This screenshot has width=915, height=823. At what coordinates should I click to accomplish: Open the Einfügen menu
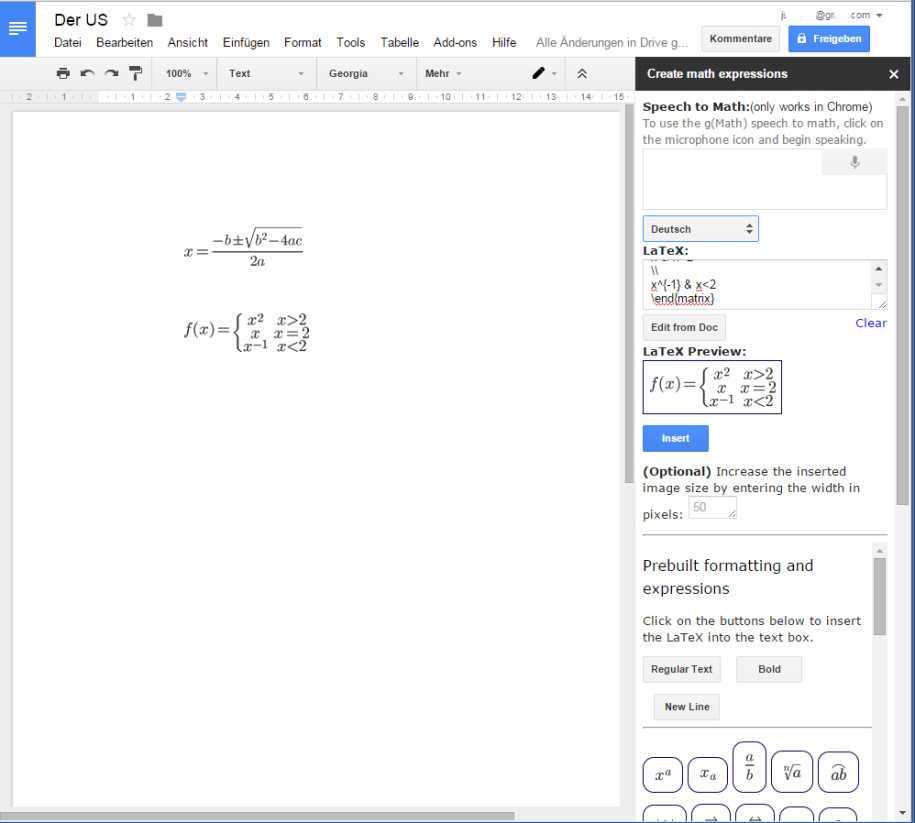coord(245,42)
